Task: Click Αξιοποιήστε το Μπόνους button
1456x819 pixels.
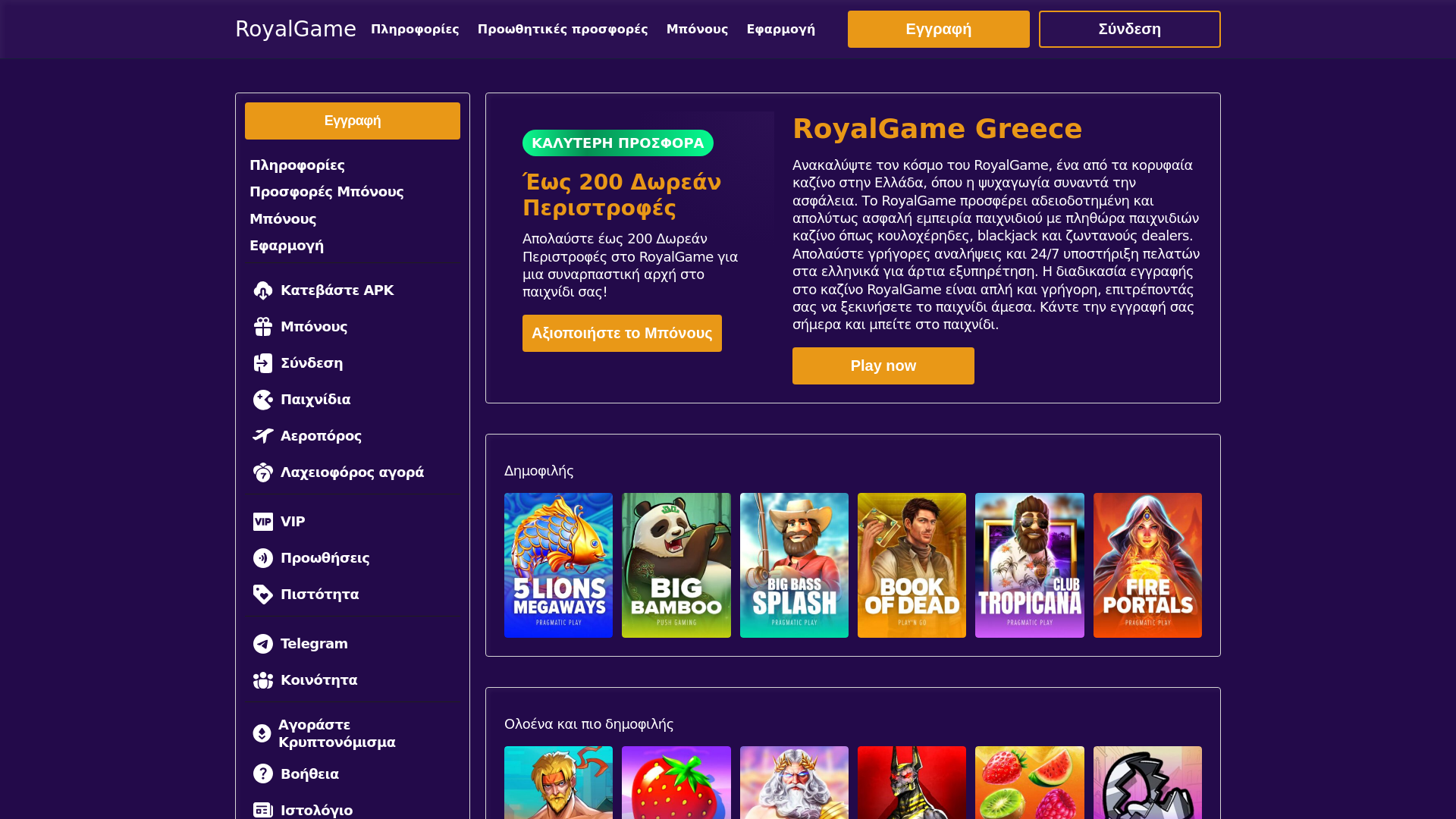Action: (x=622, y=333)
